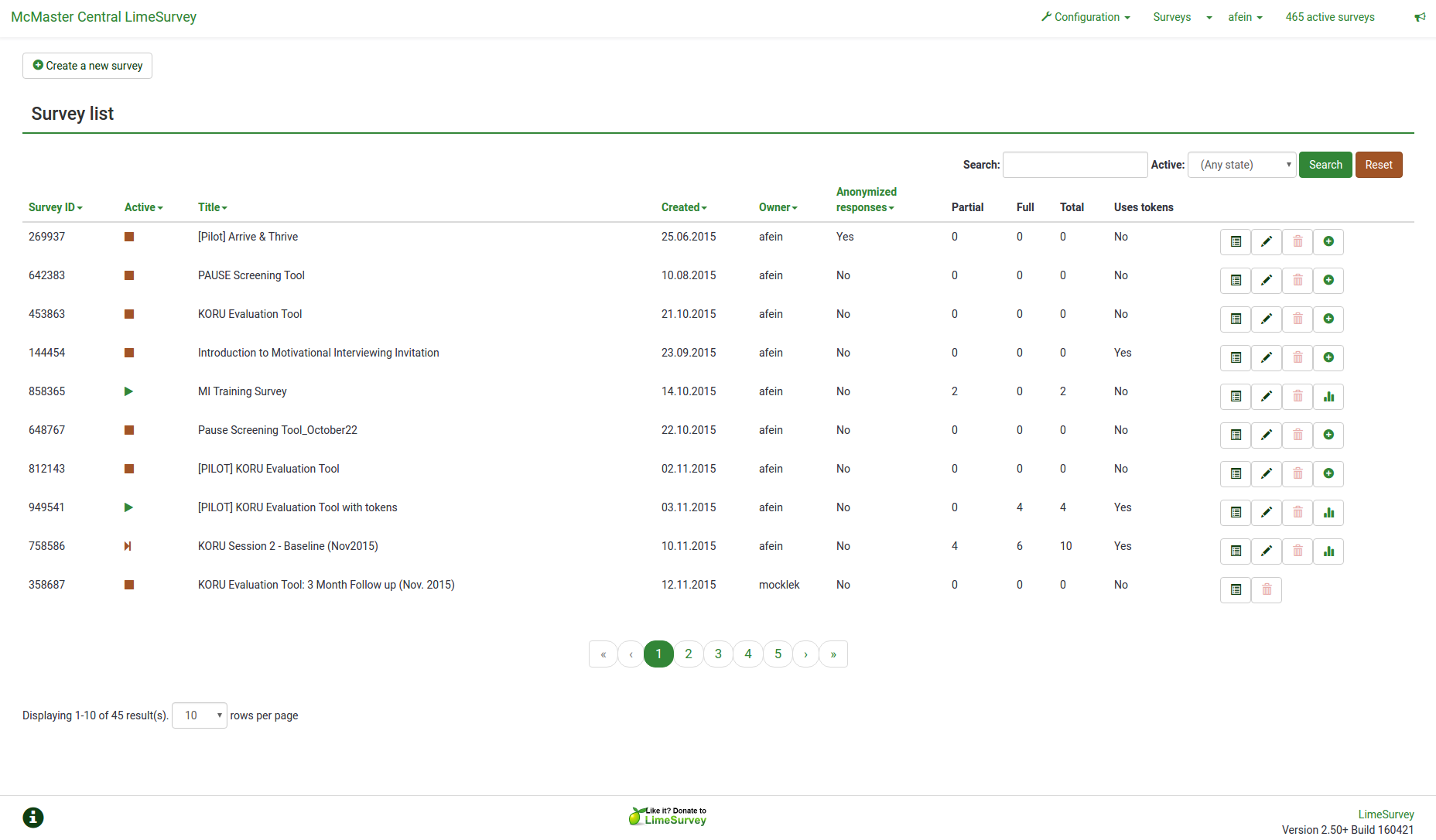The width and height of the screenshot is (1436, 840).
Task: Open the info icon in footer
Action: point(33,818)
